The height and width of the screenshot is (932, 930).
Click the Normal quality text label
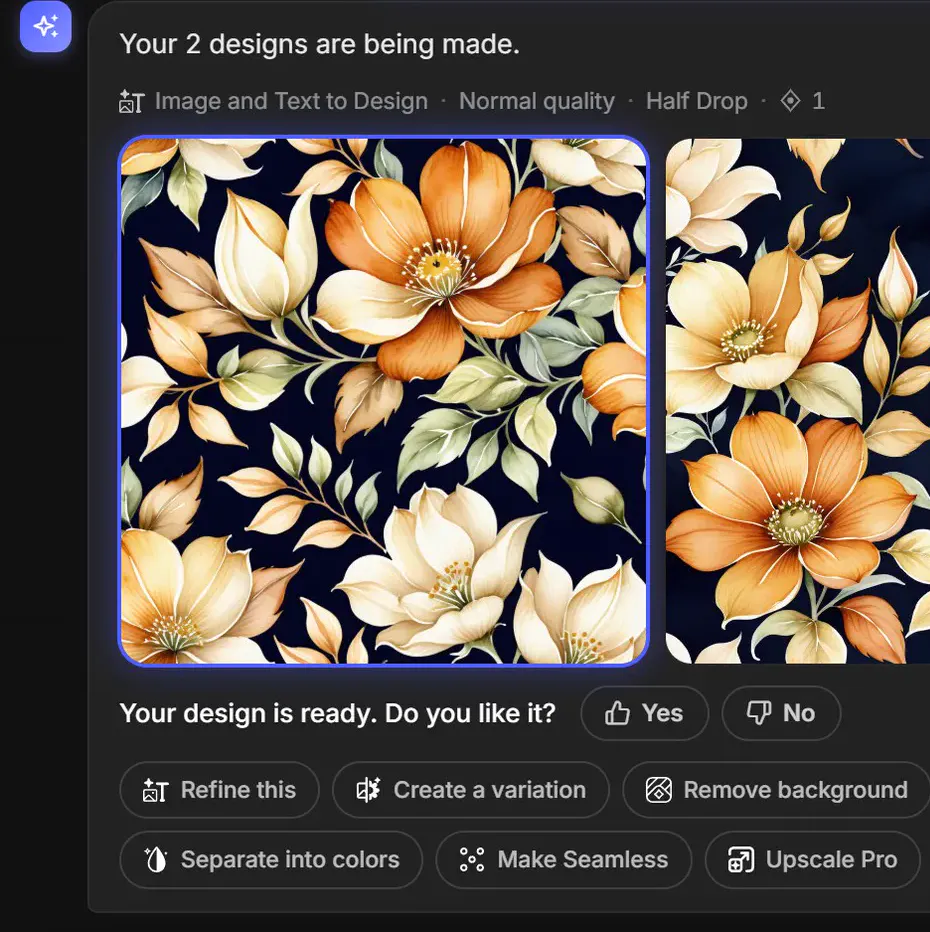(537, 101)
